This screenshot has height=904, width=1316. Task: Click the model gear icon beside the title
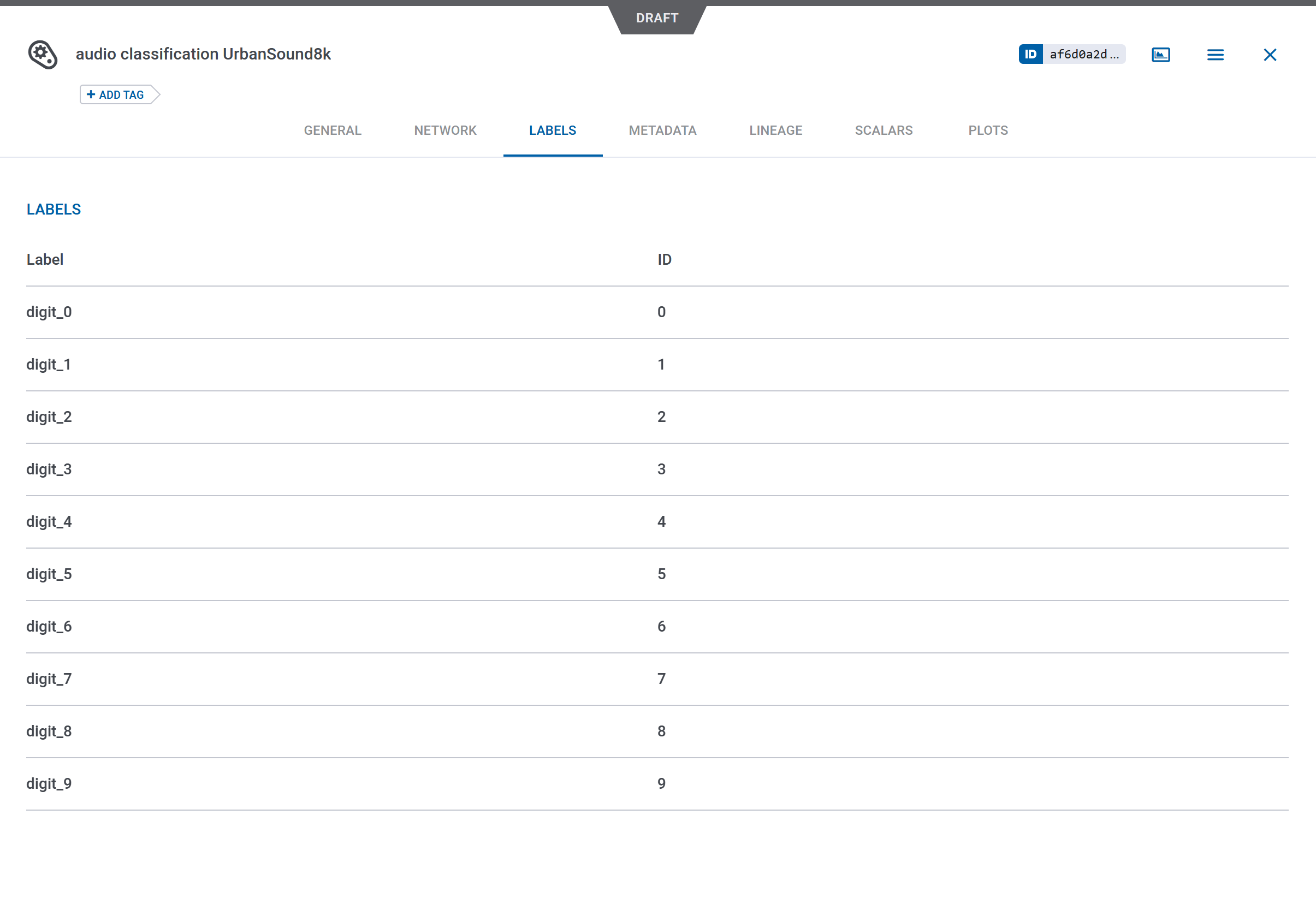(43, 55)
